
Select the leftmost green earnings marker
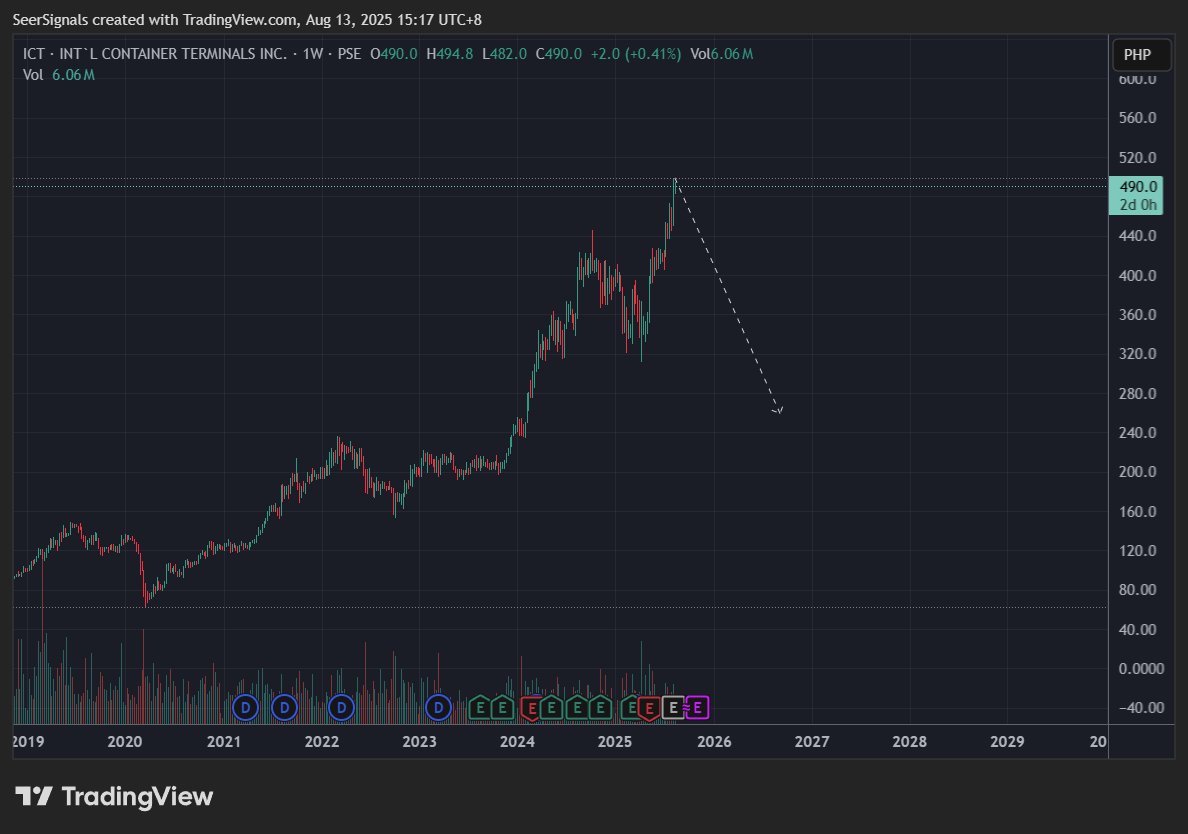tap(480, 708)
